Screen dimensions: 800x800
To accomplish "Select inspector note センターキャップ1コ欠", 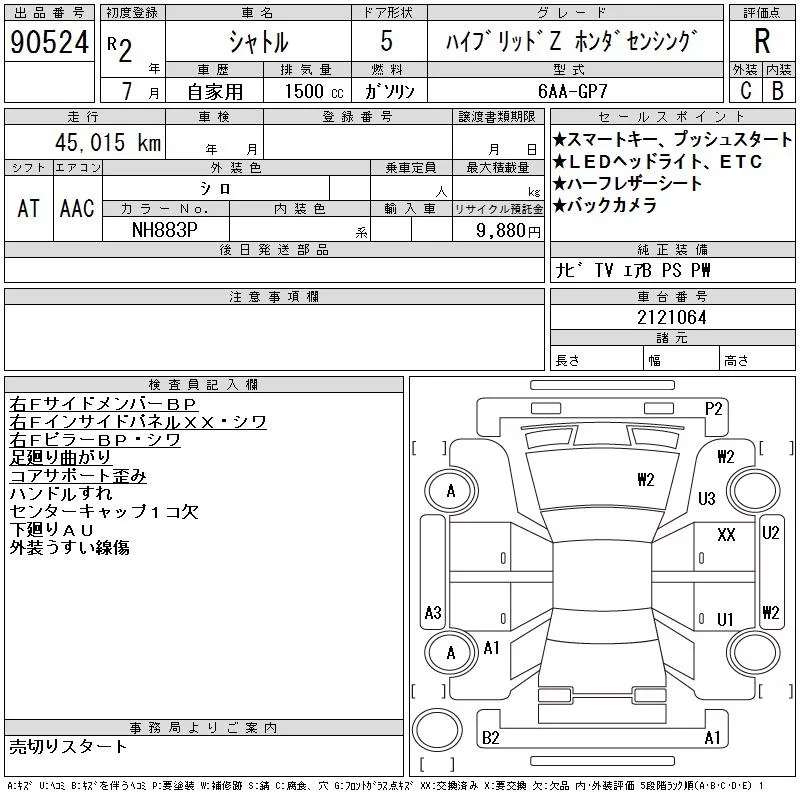I will (x=104, y=511).
